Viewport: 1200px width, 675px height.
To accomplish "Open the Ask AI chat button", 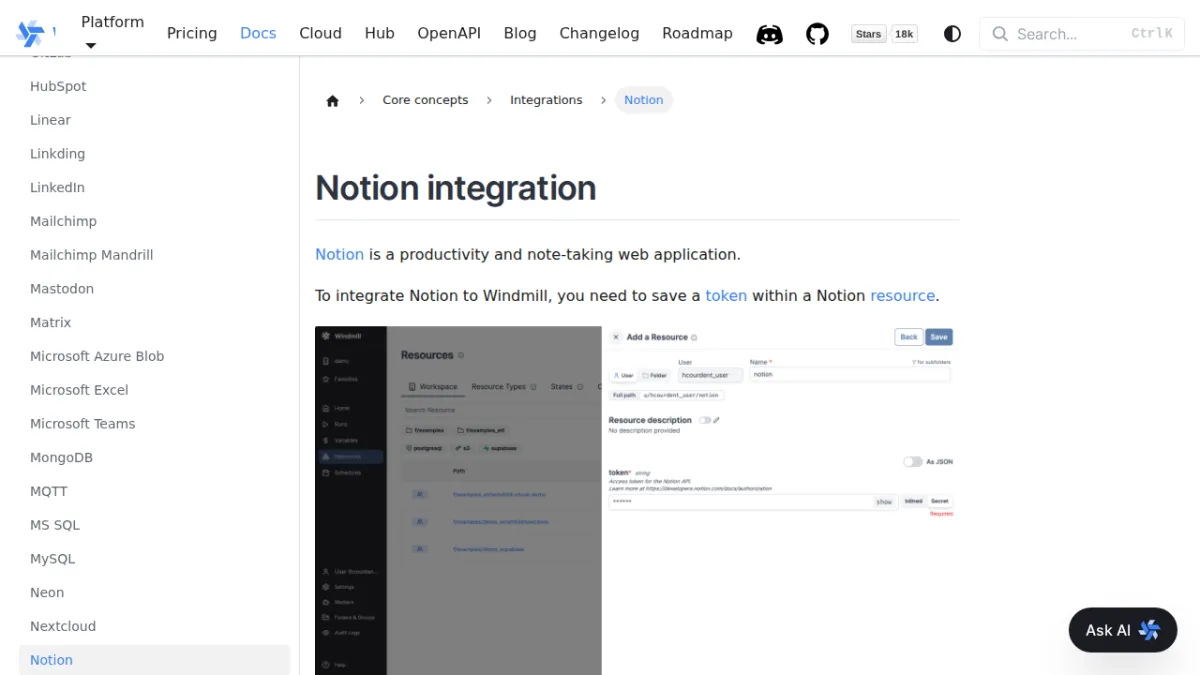I will pyautogui.click(x=1123, y=630).
